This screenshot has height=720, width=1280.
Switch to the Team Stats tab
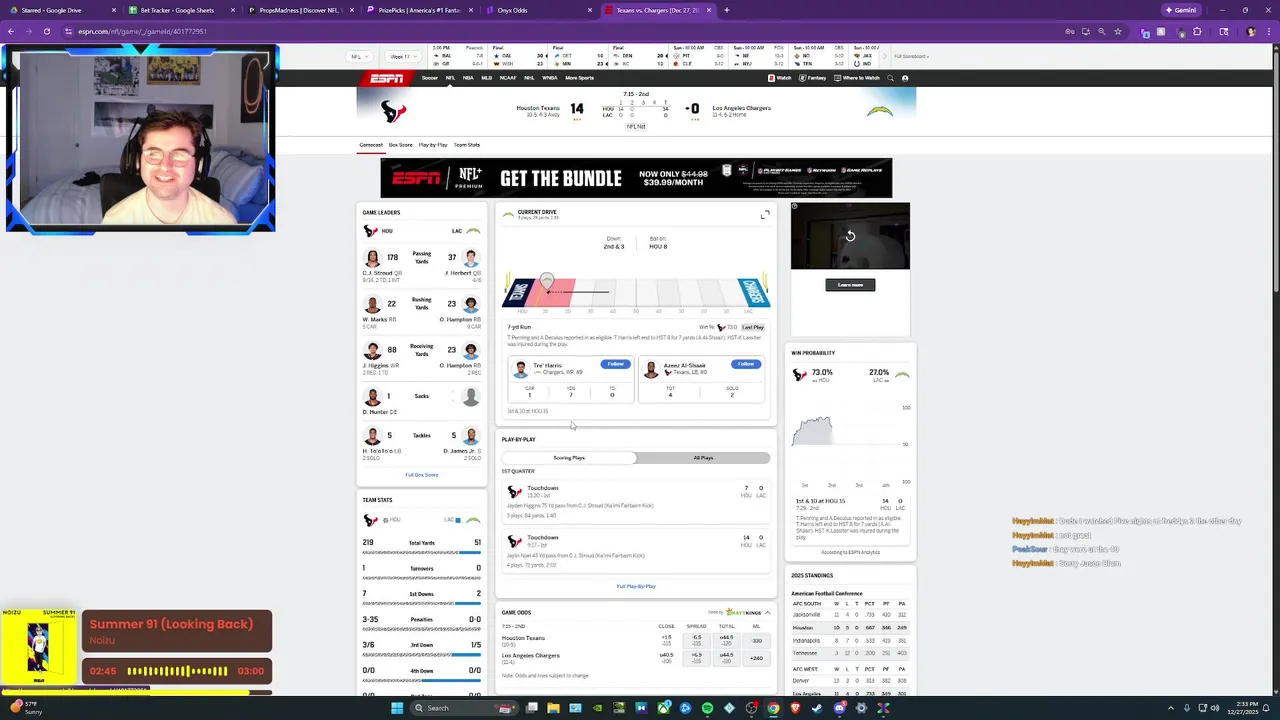467,145
